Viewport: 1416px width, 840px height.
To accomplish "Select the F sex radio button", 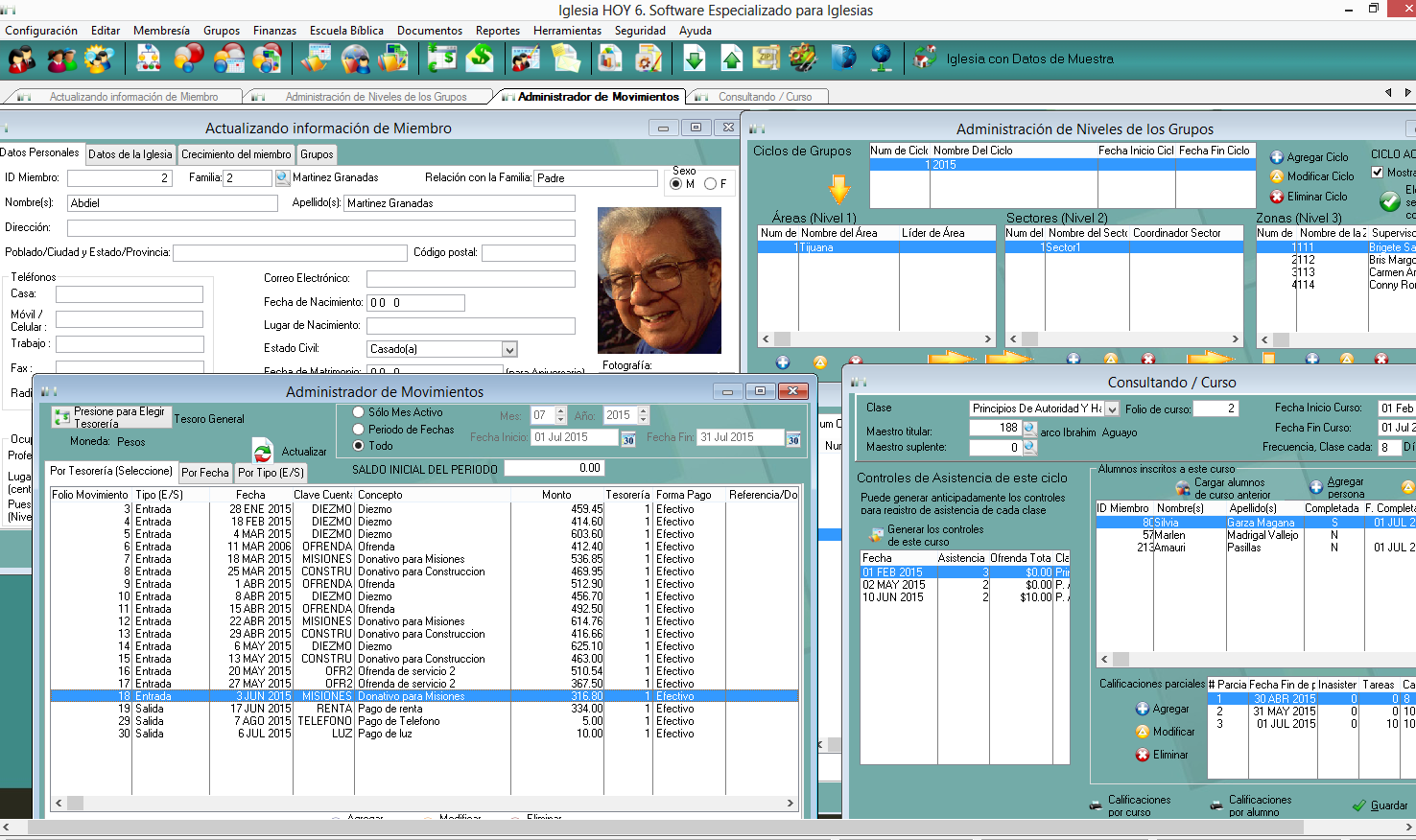I will pos(711,184).
